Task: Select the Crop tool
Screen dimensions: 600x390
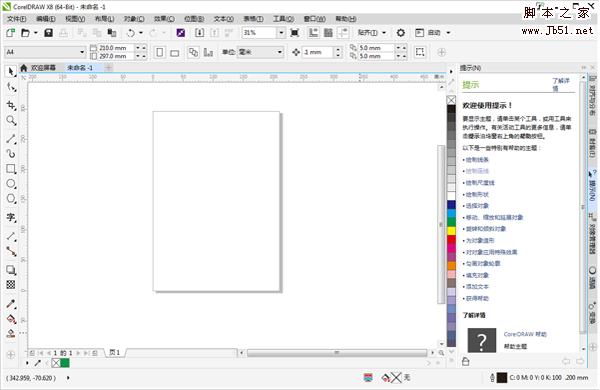Action: click(x=11, y=105)
